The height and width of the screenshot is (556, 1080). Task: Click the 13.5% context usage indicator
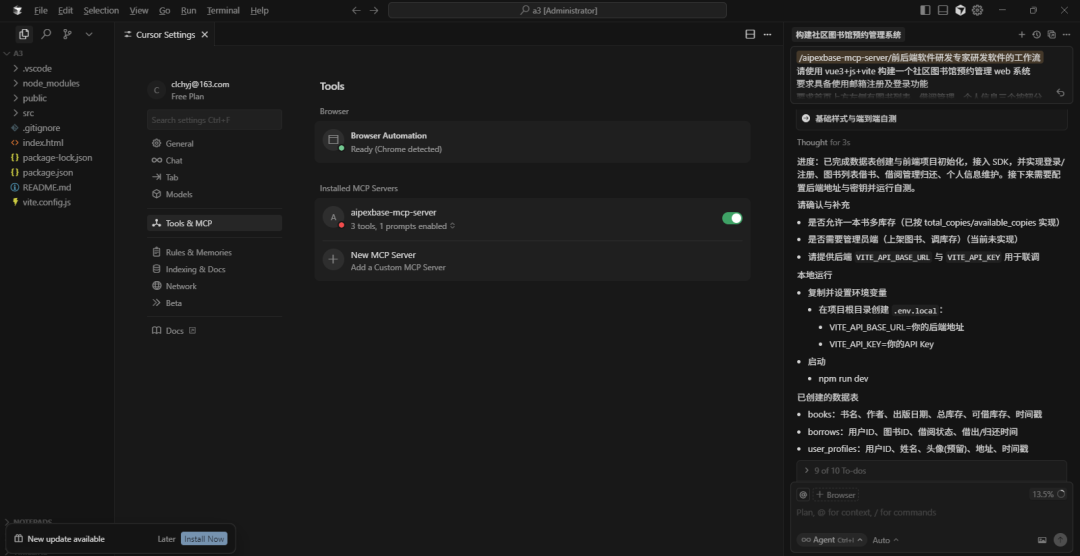[x=1048, y=494]
